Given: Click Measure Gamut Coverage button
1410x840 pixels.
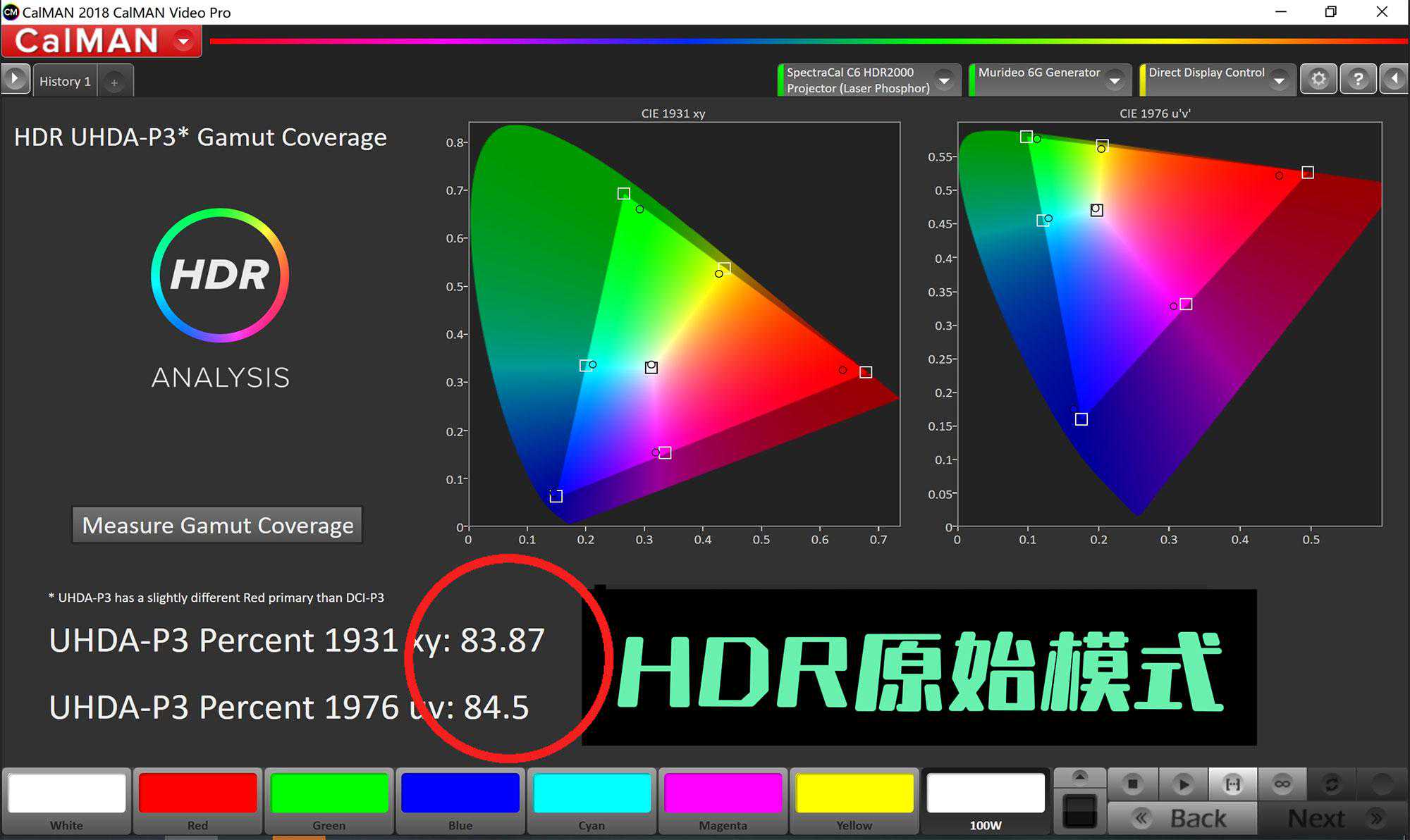Looking at the screenshot, I should pyautogui.click(x=217, y=525).
